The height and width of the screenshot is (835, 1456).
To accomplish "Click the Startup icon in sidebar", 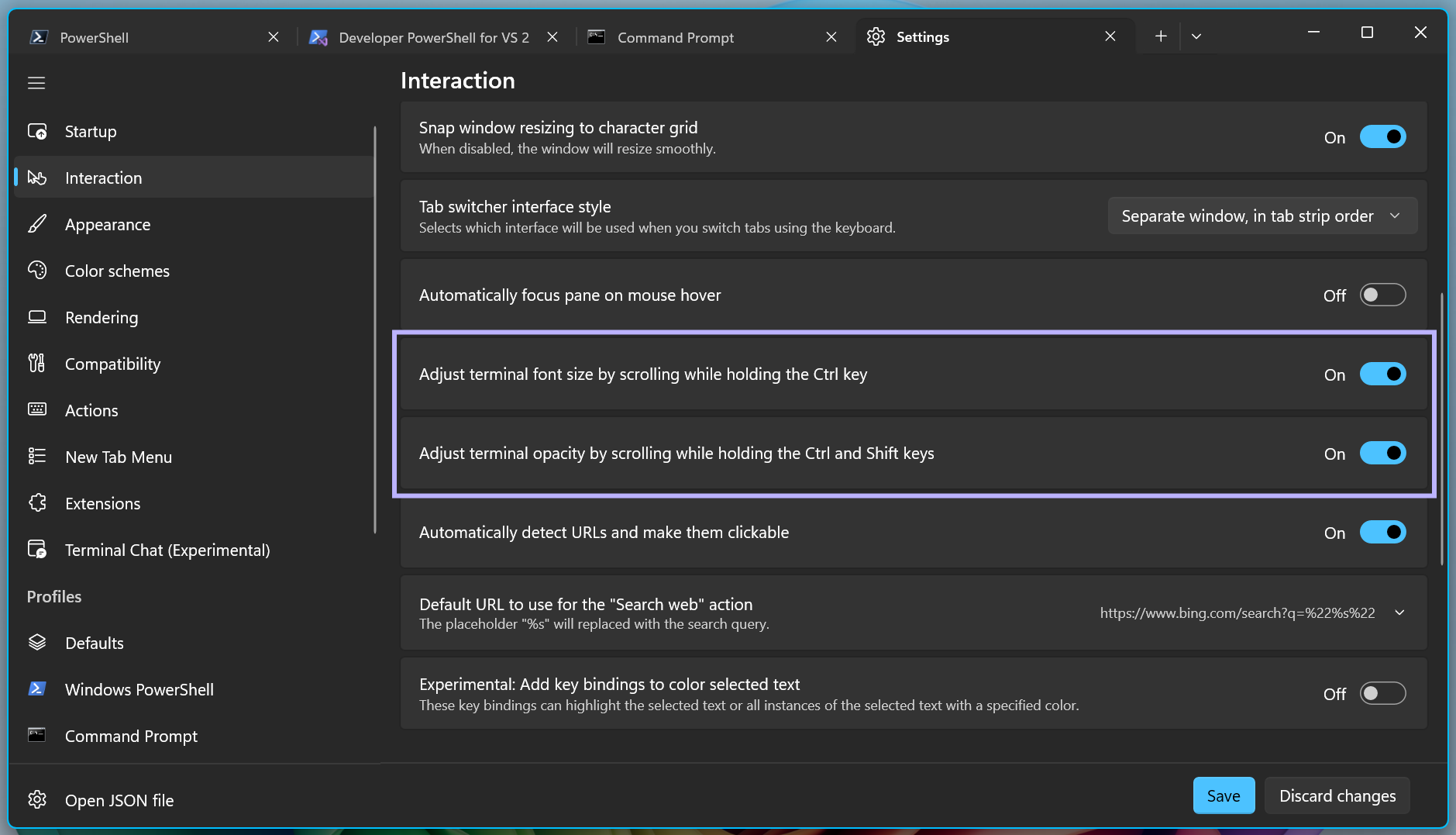I will coord(37,131).
